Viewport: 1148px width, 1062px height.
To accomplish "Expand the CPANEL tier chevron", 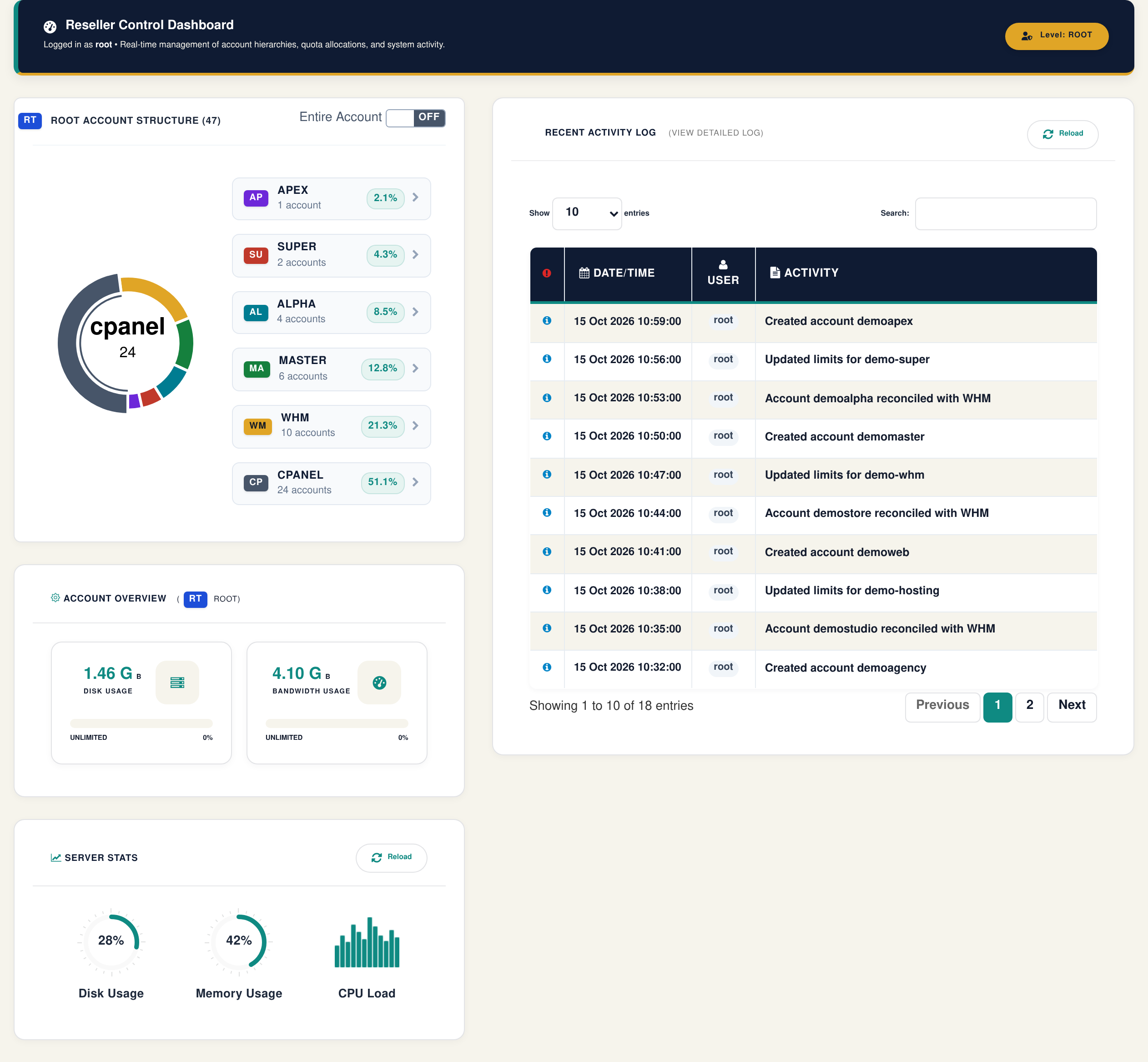I will click(415, 482).
